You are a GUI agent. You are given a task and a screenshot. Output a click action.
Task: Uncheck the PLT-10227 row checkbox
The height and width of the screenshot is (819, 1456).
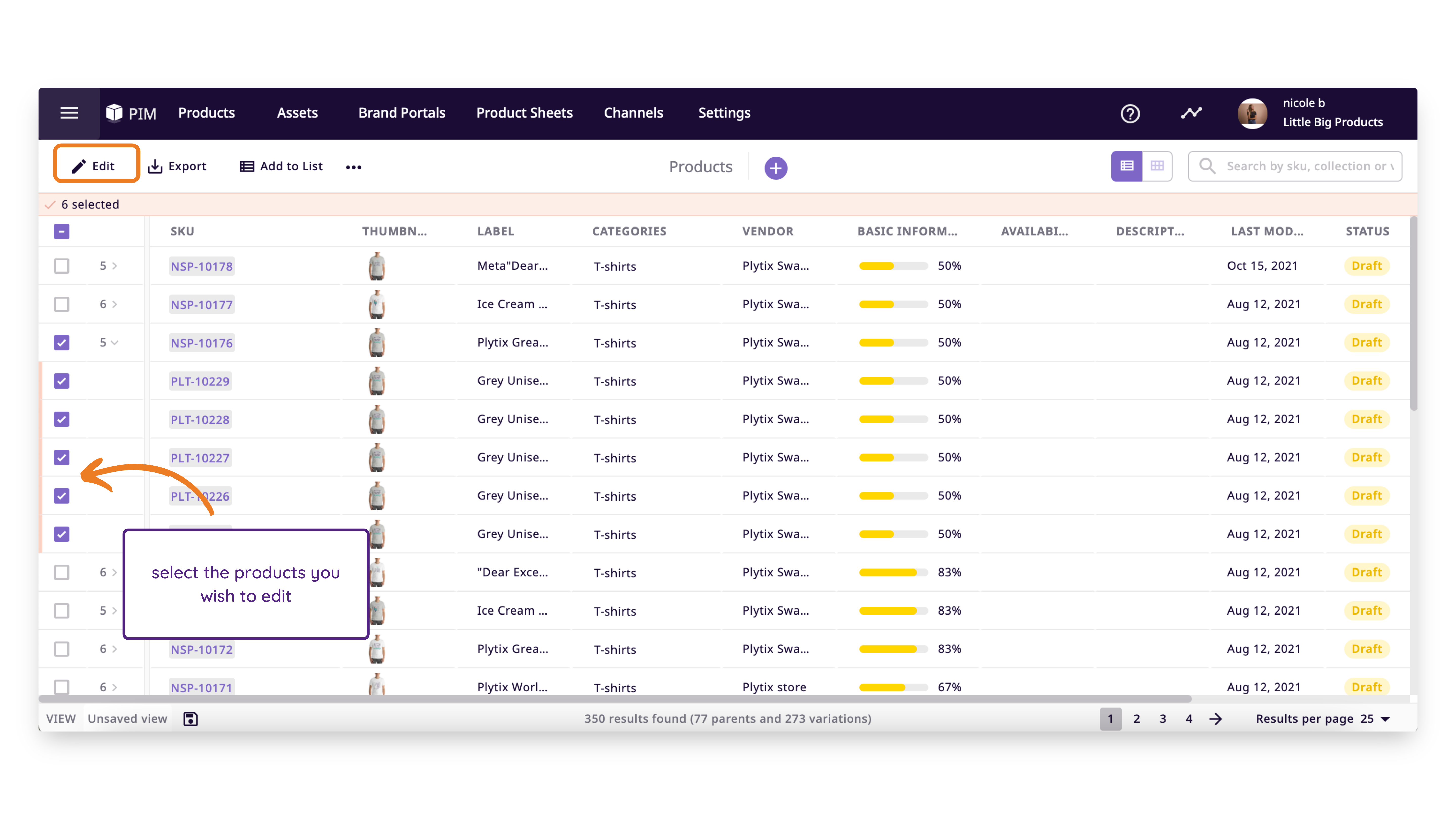(62, 457)
